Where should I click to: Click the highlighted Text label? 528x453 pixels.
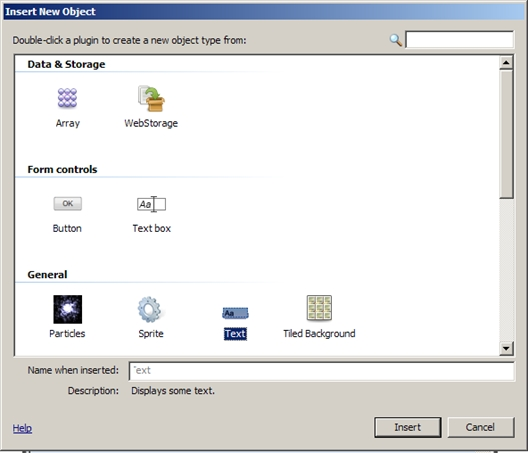click(x=235, y=334)
